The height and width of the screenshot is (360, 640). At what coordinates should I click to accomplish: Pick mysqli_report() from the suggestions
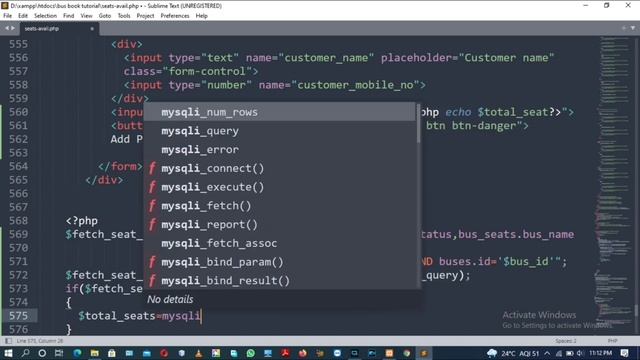coord(280,224)
